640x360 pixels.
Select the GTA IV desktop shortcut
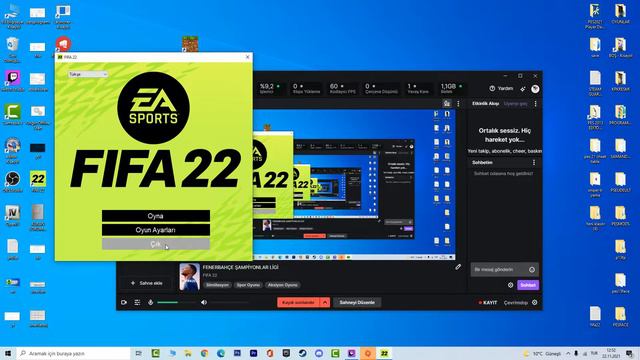pos(13,215)
